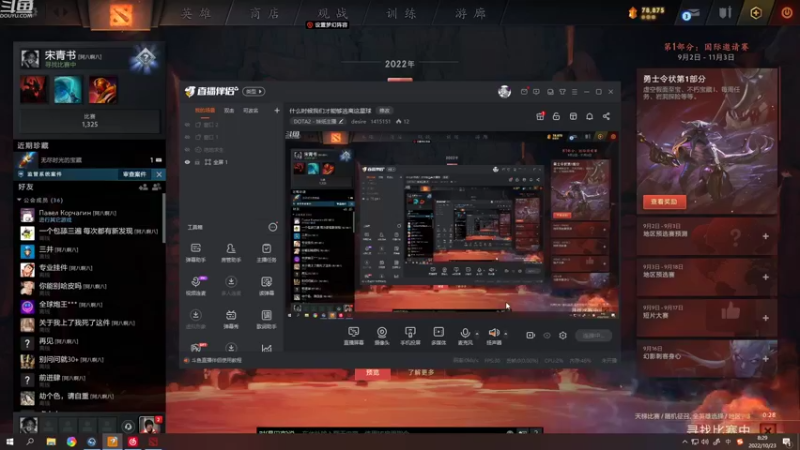800x450 pixels.
Task: Click the Dota power quit icon
Action: tap(786, 13)
